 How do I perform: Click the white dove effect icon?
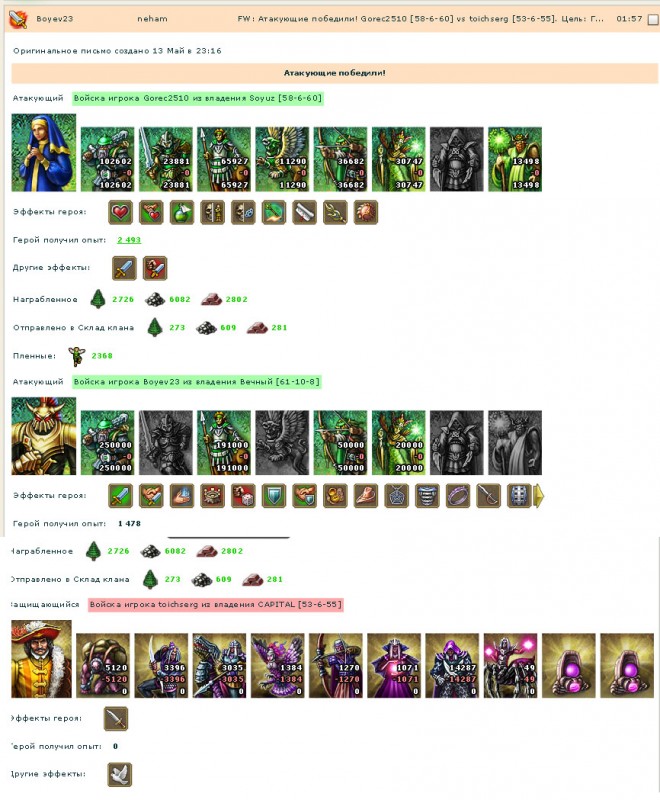120,774
